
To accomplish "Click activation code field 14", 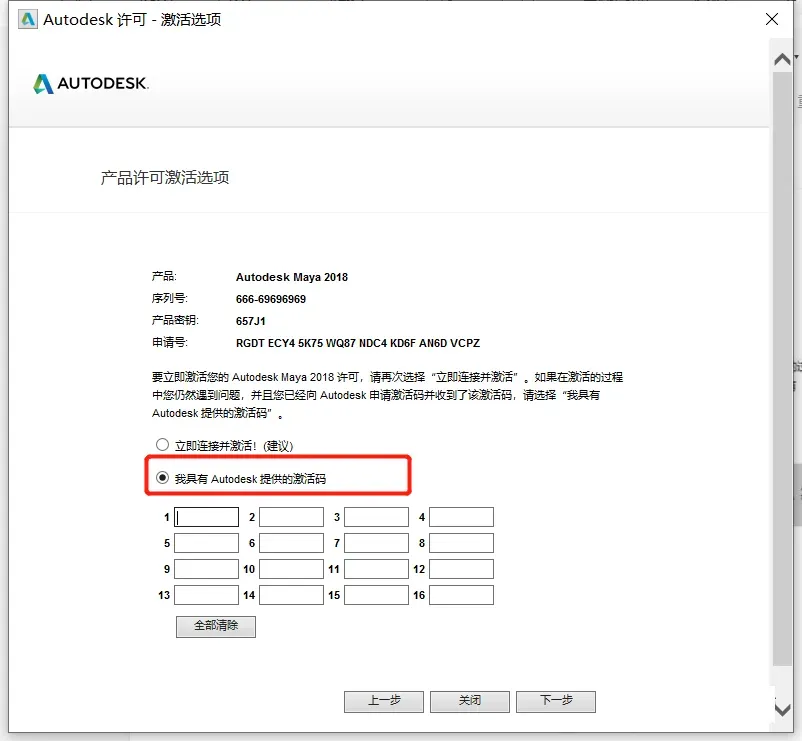I will tap(292, 595).
